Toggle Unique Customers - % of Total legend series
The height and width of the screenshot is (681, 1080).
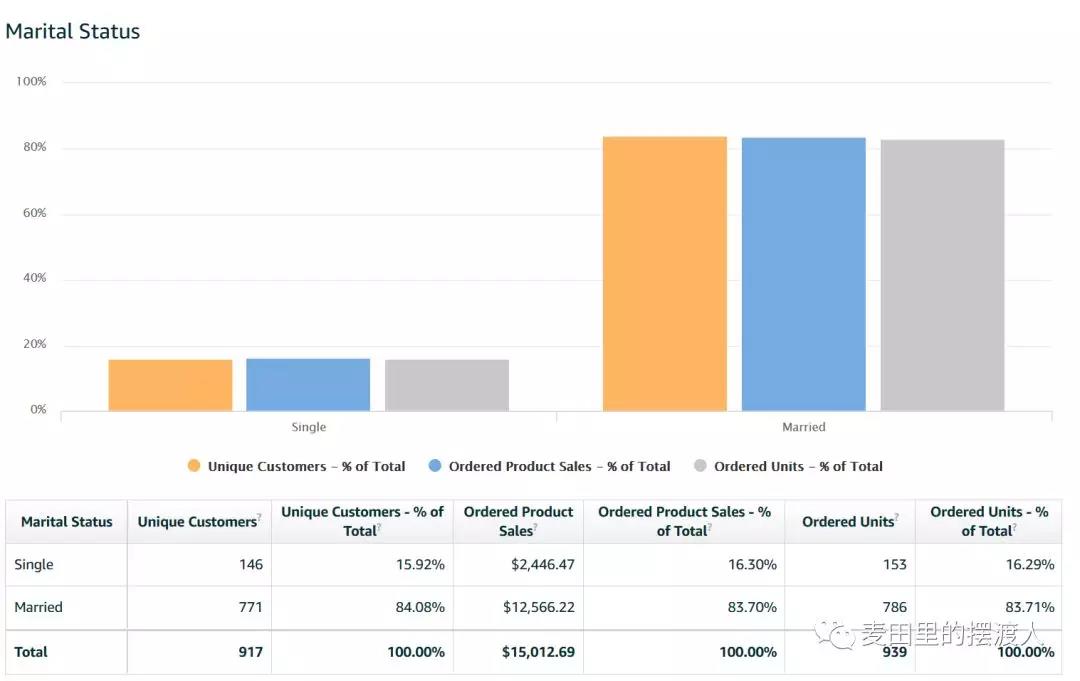pos(306,466)
